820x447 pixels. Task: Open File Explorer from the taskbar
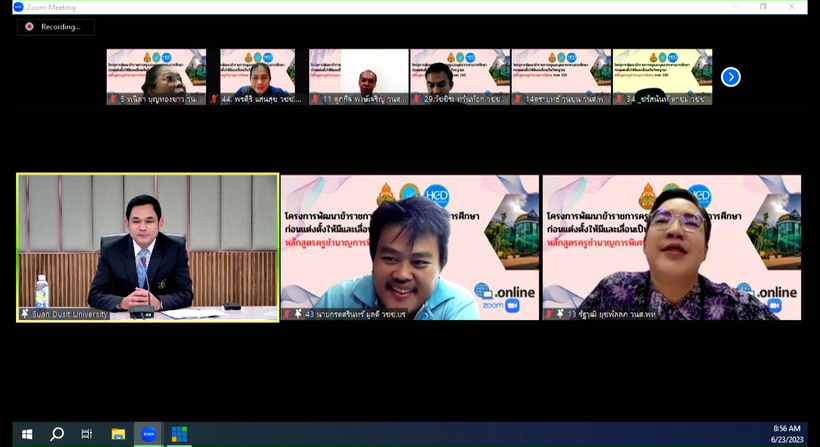tap(118, 434)
